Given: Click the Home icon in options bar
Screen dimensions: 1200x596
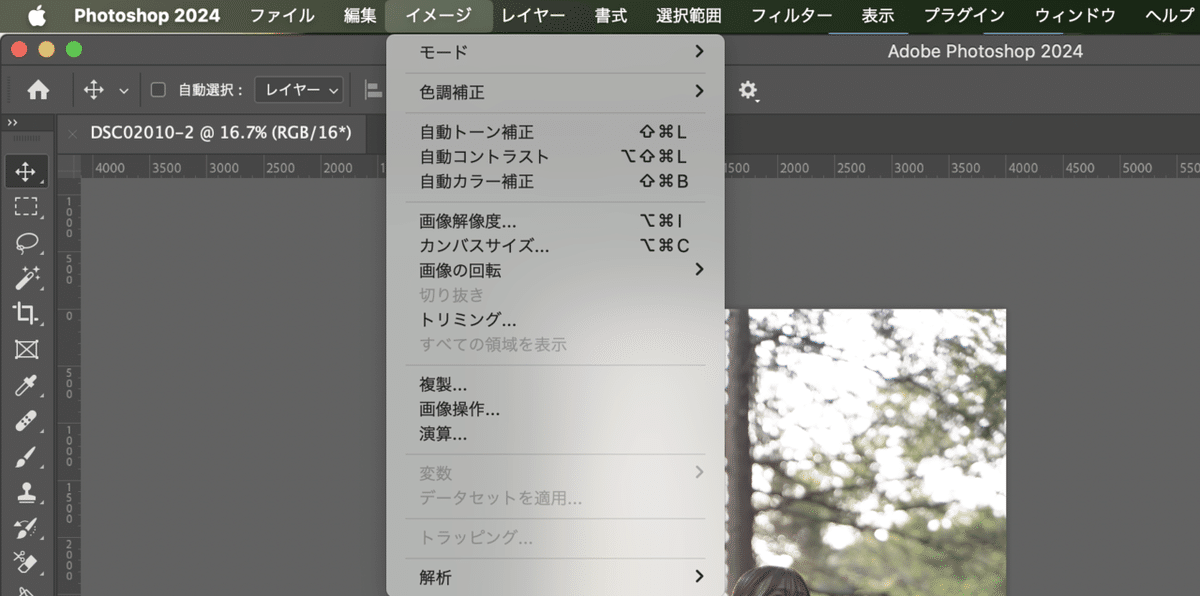Looking at the screenshot, I should click(x=38, y=90).
